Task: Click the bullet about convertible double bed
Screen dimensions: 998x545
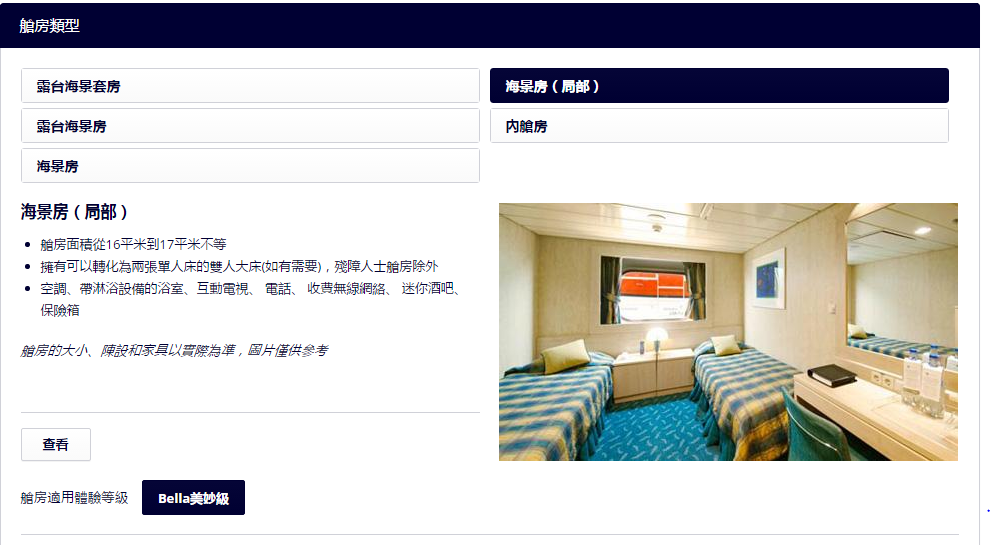Action: pyautogui.click(x=239, y=267)
